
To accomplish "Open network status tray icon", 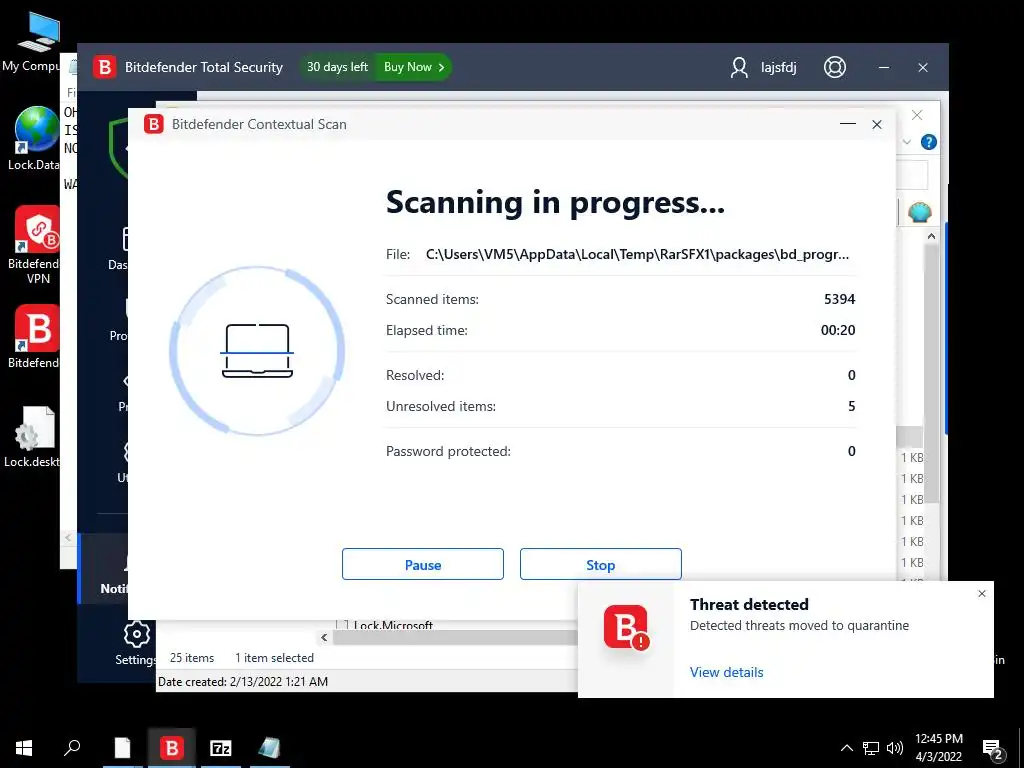I will pyautogui.click(x=871, y=748).
